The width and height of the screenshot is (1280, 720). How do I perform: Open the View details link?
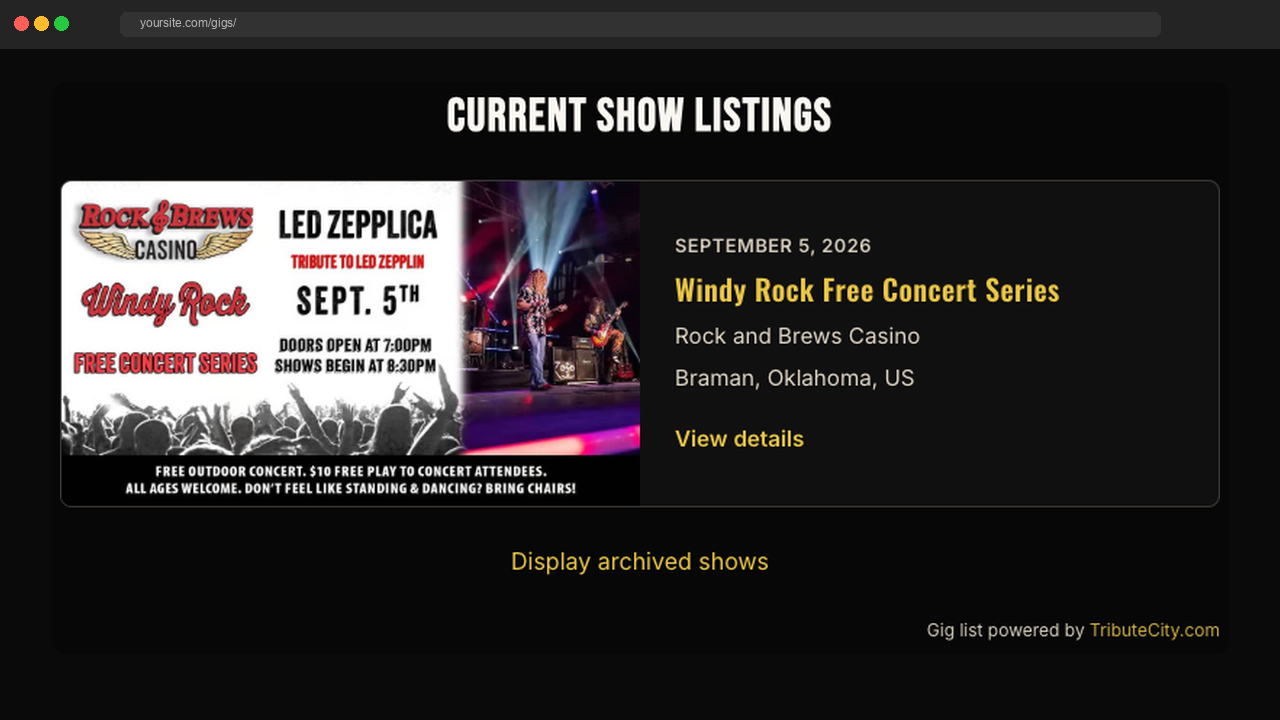pos(739,439)
